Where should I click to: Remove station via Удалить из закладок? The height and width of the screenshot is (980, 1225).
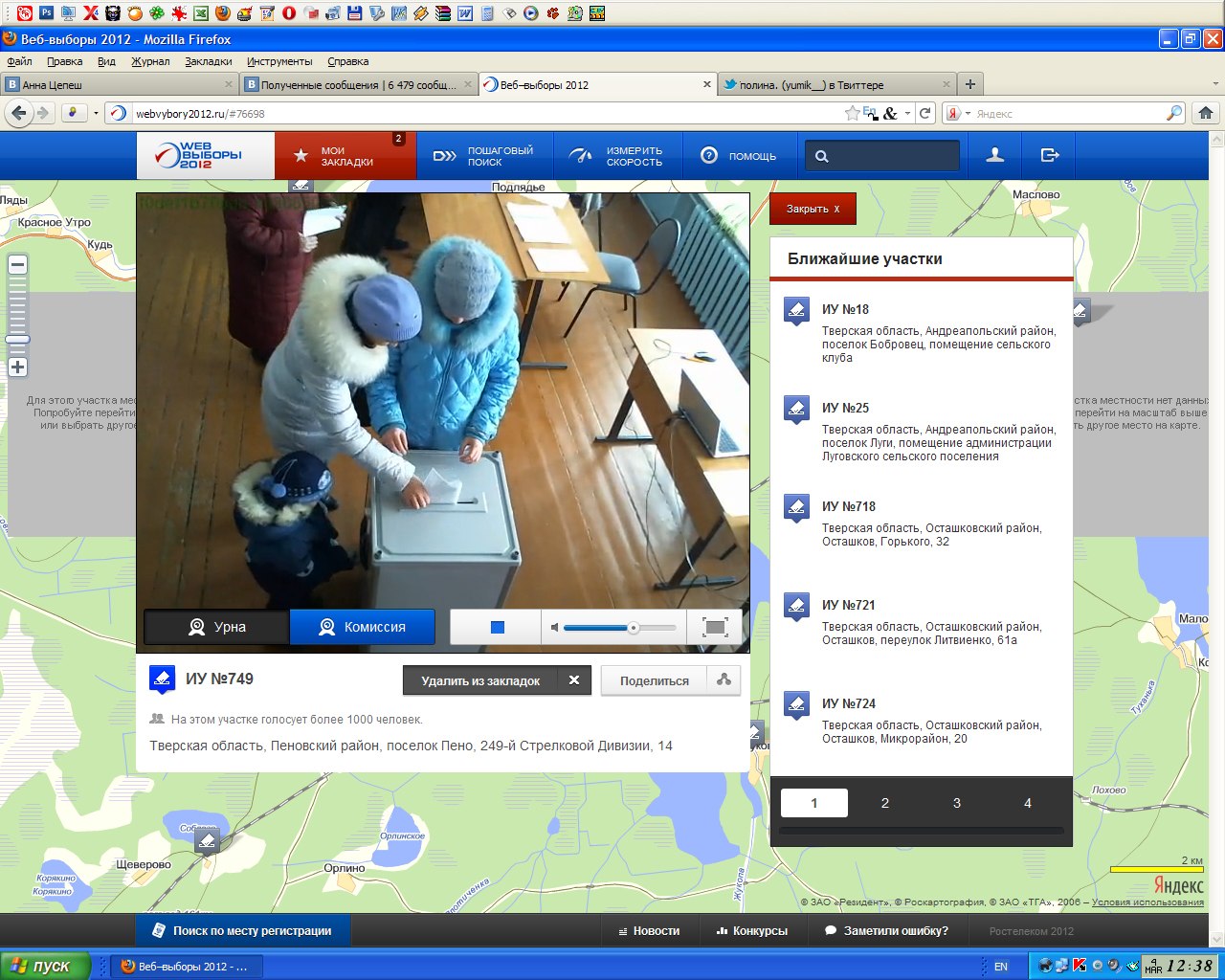click(x=497, y=680)
